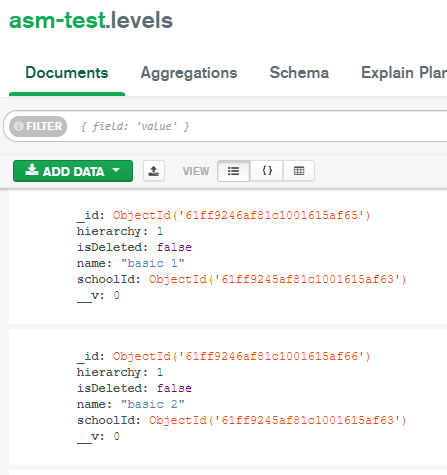Screen dimensions: 447x475
Task: Switch to list view icon
Action: [233, 171]
